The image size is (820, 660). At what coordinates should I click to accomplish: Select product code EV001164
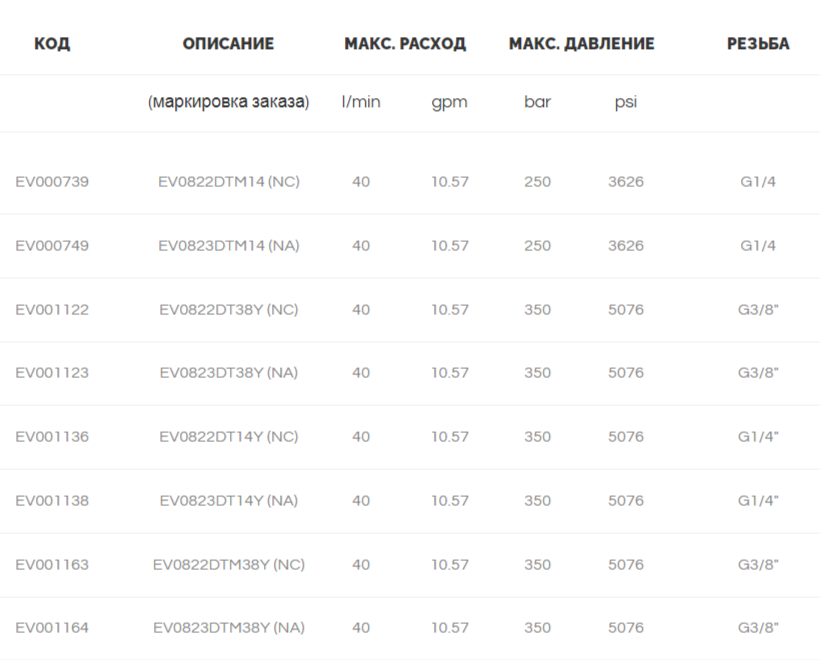[x=52, y=628]
